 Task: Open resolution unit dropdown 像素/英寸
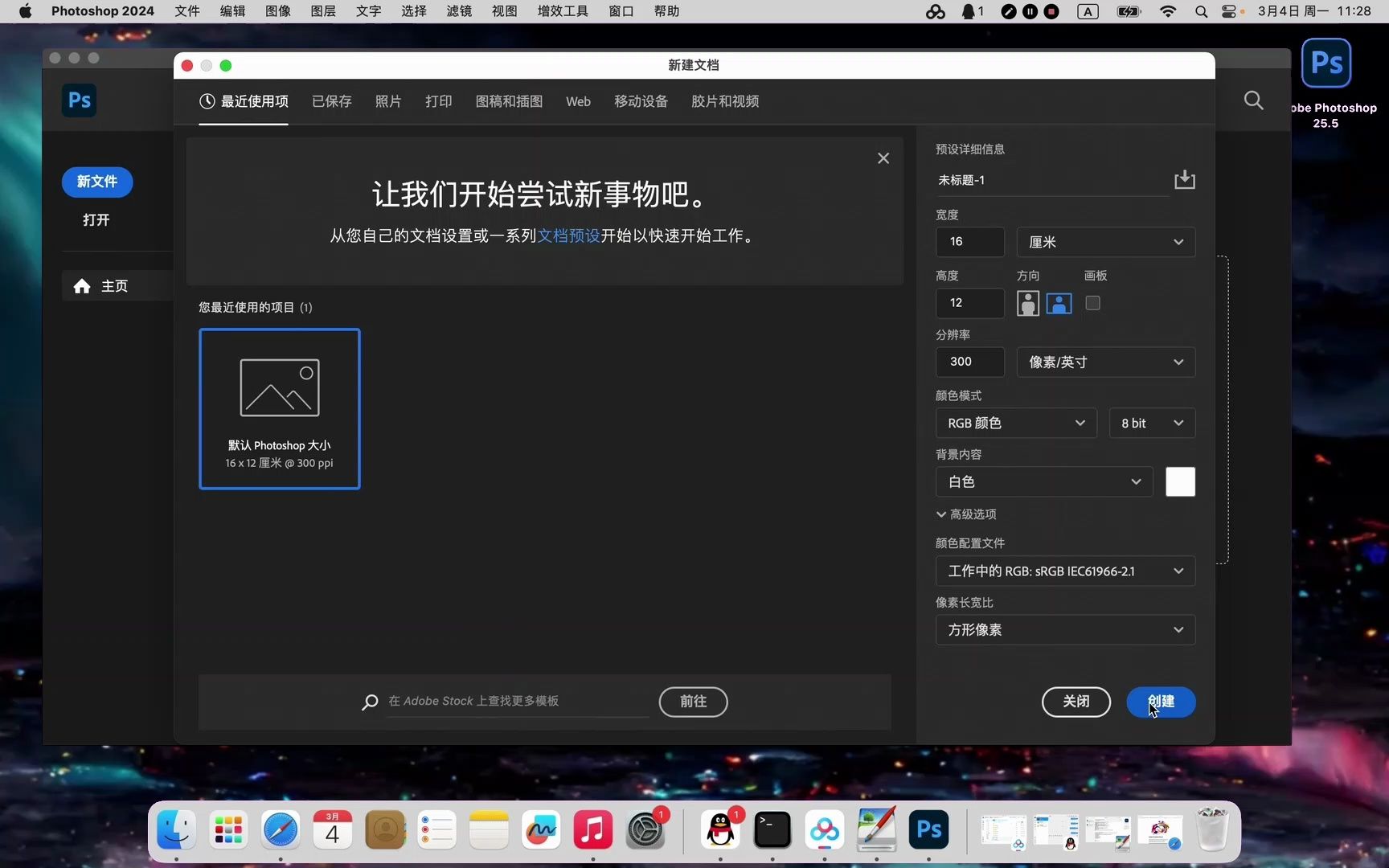(1105, 362)
